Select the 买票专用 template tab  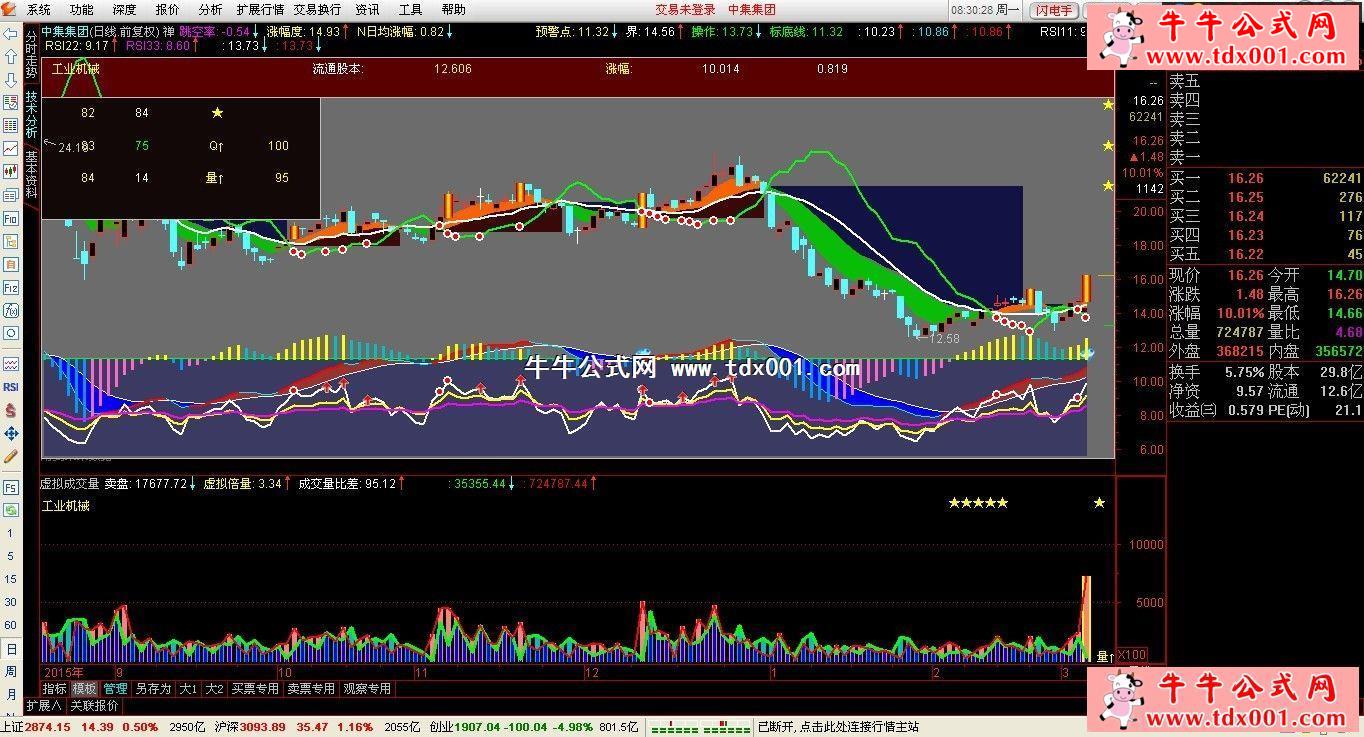tap(255, 689)
